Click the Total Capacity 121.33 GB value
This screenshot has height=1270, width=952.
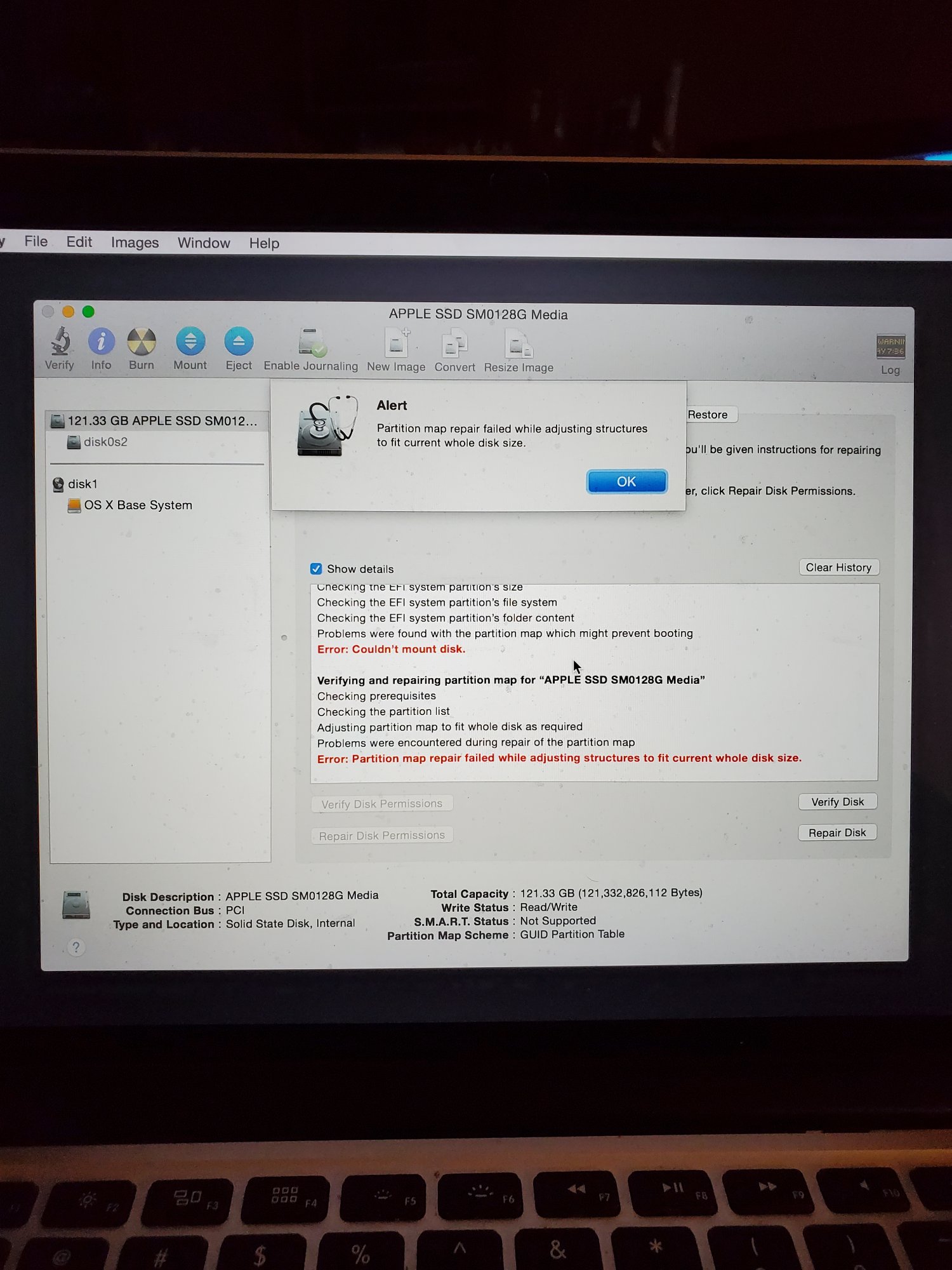611,893
